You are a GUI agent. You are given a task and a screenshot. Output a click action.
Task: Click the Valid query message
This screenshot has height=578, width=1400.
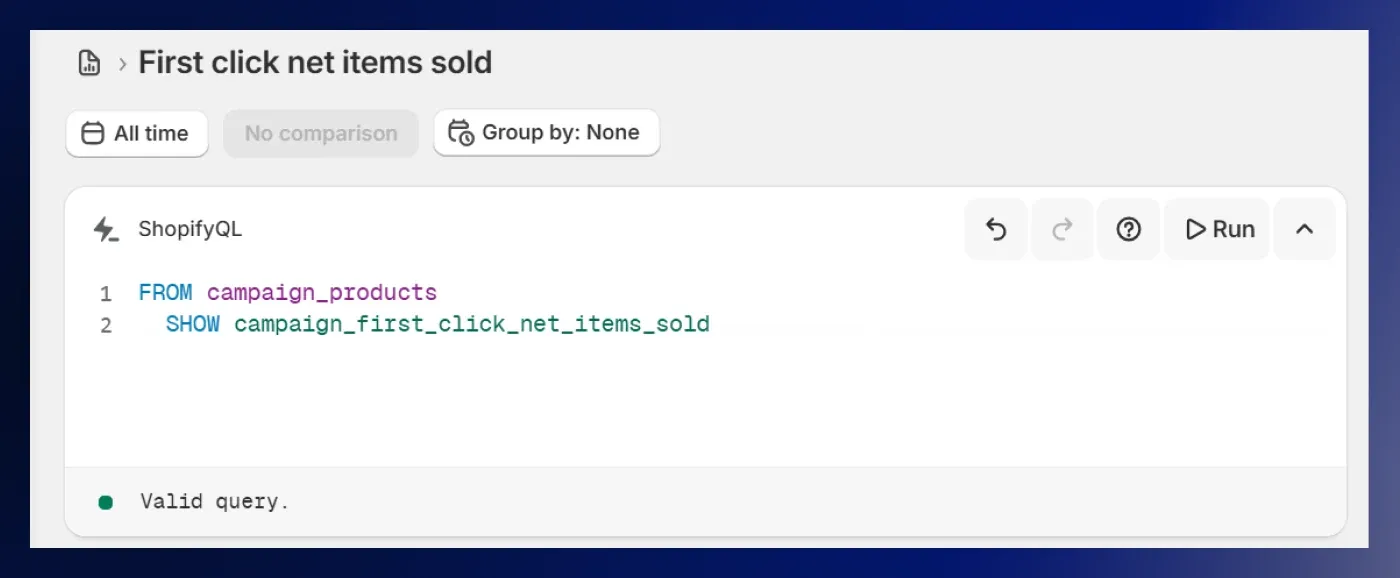click(x=214, y=501)
